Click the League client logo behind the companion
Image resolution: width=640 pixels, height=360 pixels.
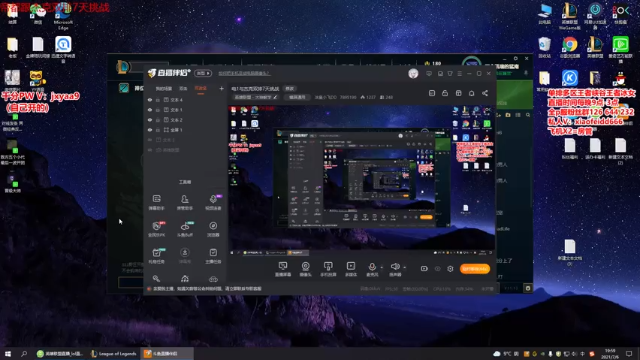tap(122, 67)
